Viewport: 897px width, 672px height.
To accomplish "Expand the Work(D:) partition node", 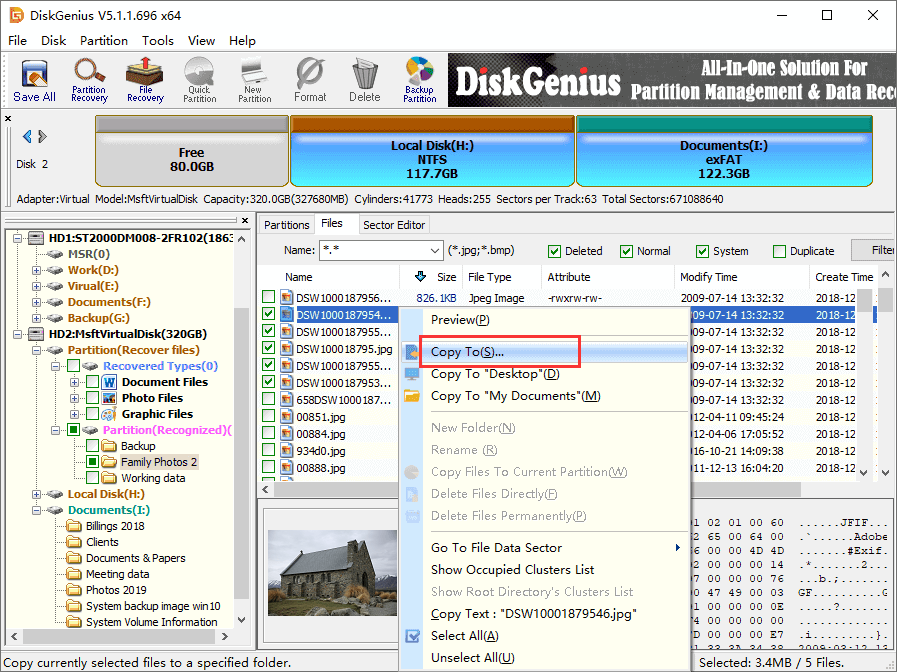I will click(37, 270).
